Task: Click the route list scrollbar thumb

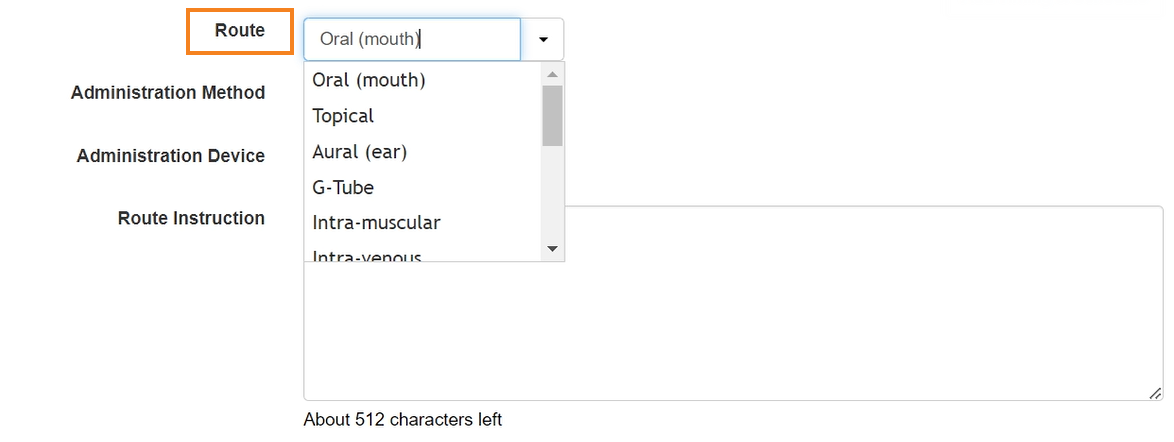Action: [x=553, y=115]
